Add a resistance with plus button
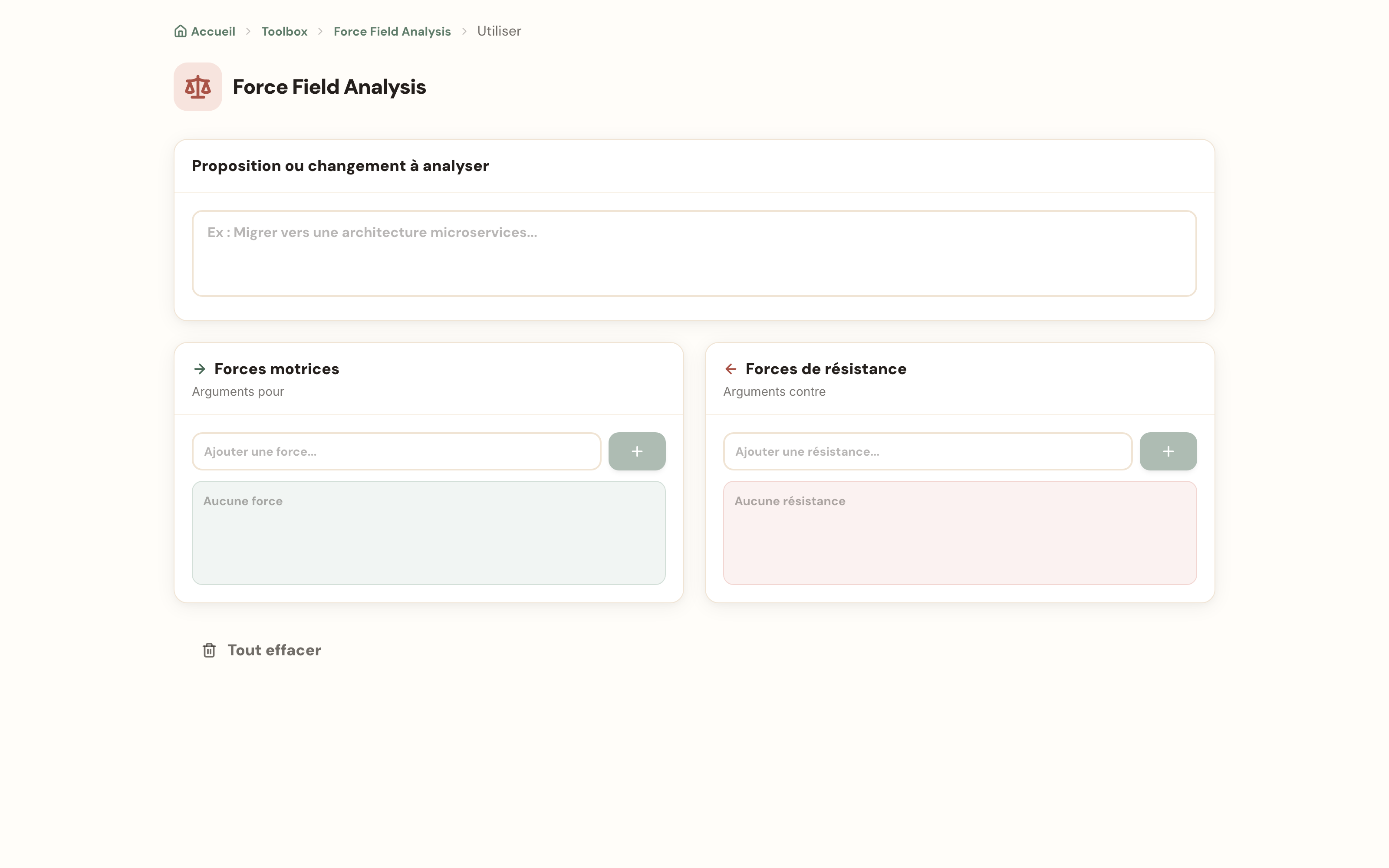This screenshot has height=868, width=1389. click(x=1168, y=451)
